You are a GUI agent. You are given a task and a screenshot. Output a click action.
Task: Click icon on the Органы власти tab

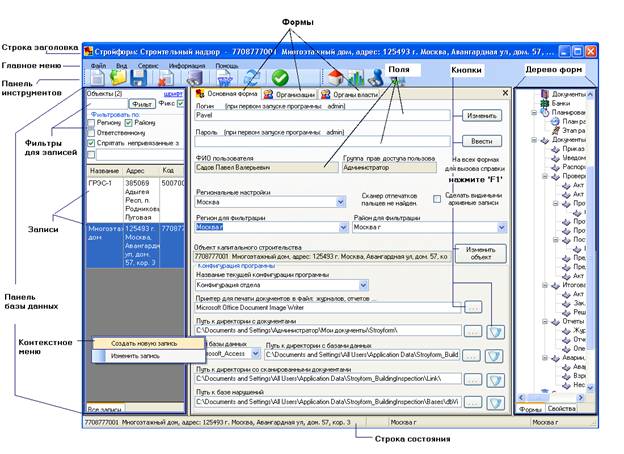(x=326, y=94)
